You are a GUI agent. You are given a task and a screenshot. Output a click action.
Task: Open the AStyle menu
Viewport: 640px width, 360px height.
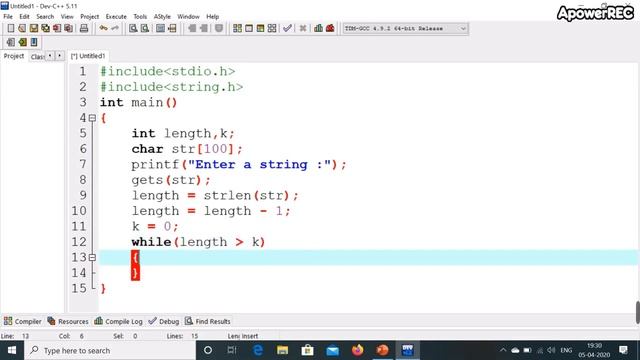pos(162,17)
